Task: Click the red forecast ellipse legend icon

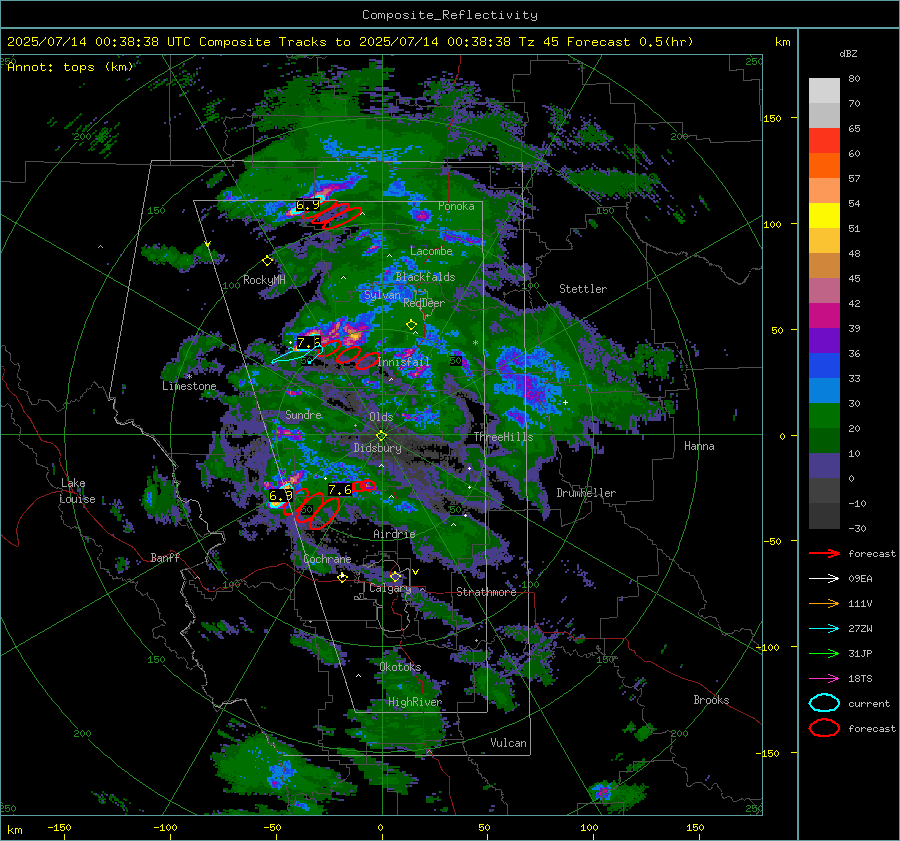Action: [824, 728]
